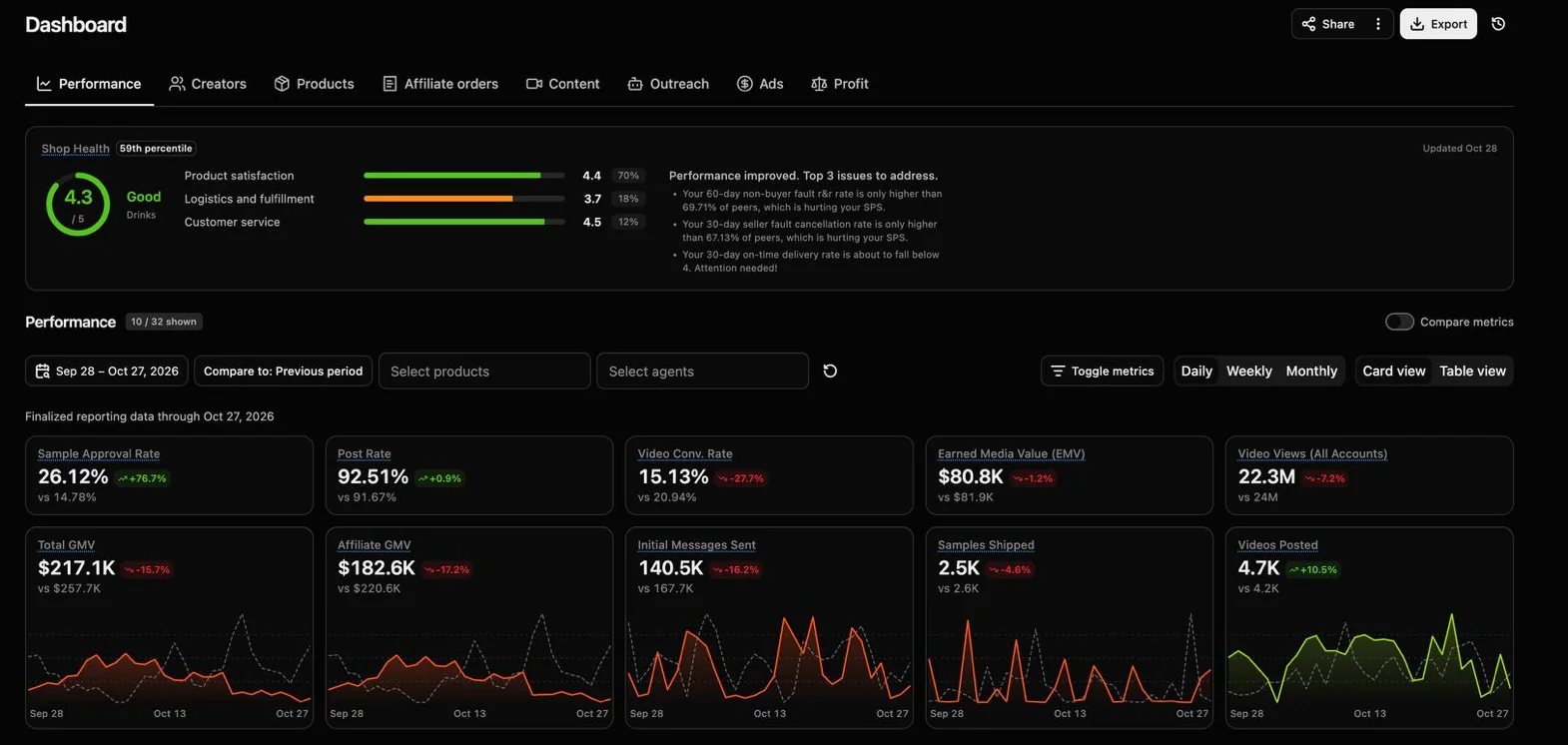
Task: Select Card view layout
Action: (x=1393, y=372)
